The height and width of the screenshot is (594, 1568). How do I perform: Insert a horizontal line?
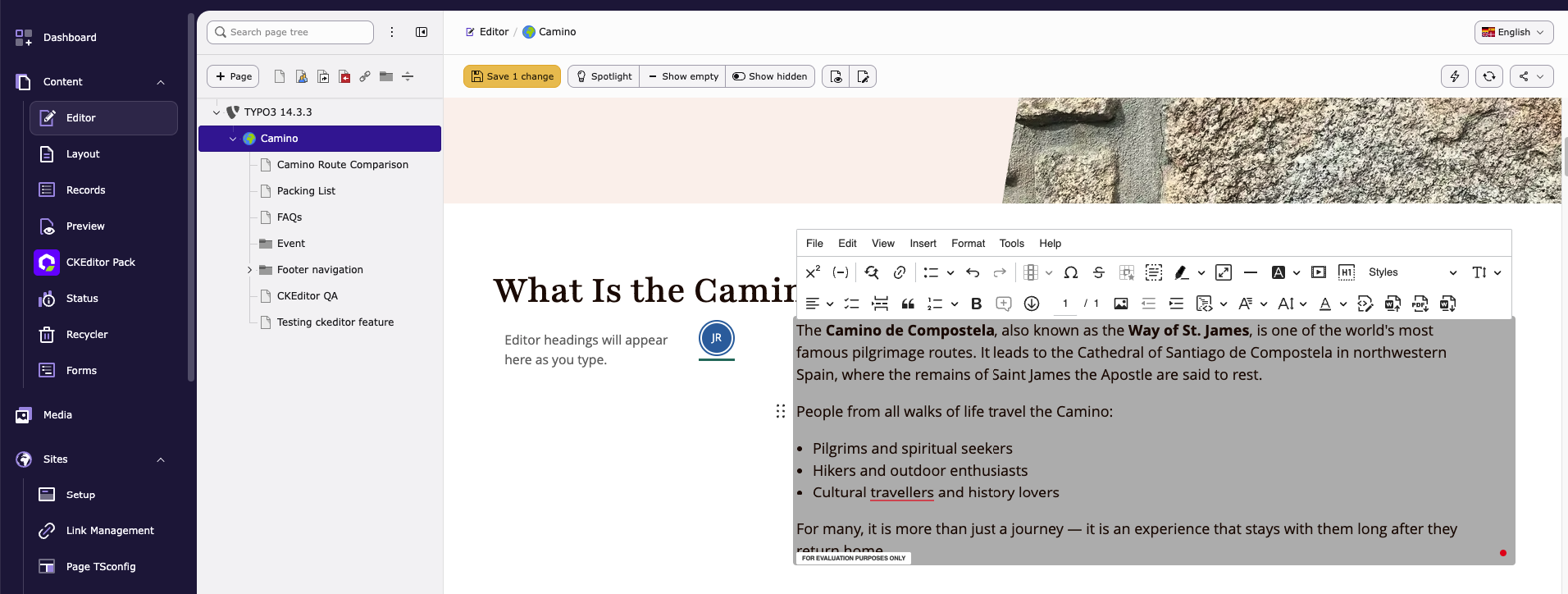point(1251,272)
